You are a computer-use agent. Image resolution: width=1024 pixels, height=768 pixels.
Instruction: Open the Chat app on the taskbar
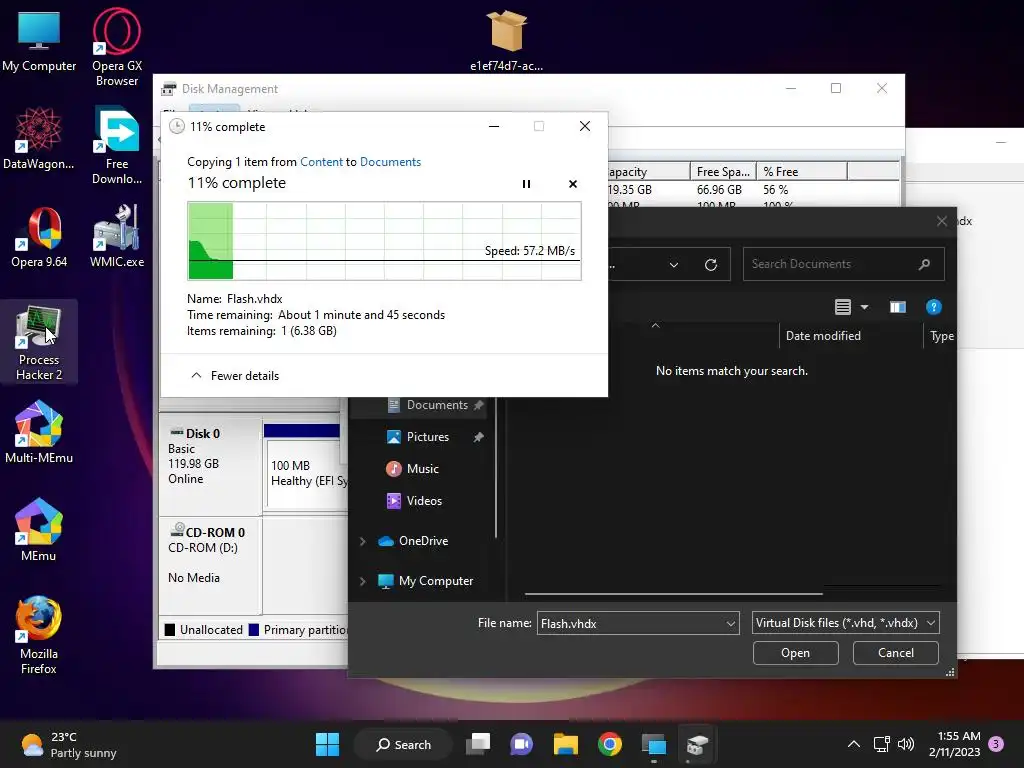click(522, 744)
